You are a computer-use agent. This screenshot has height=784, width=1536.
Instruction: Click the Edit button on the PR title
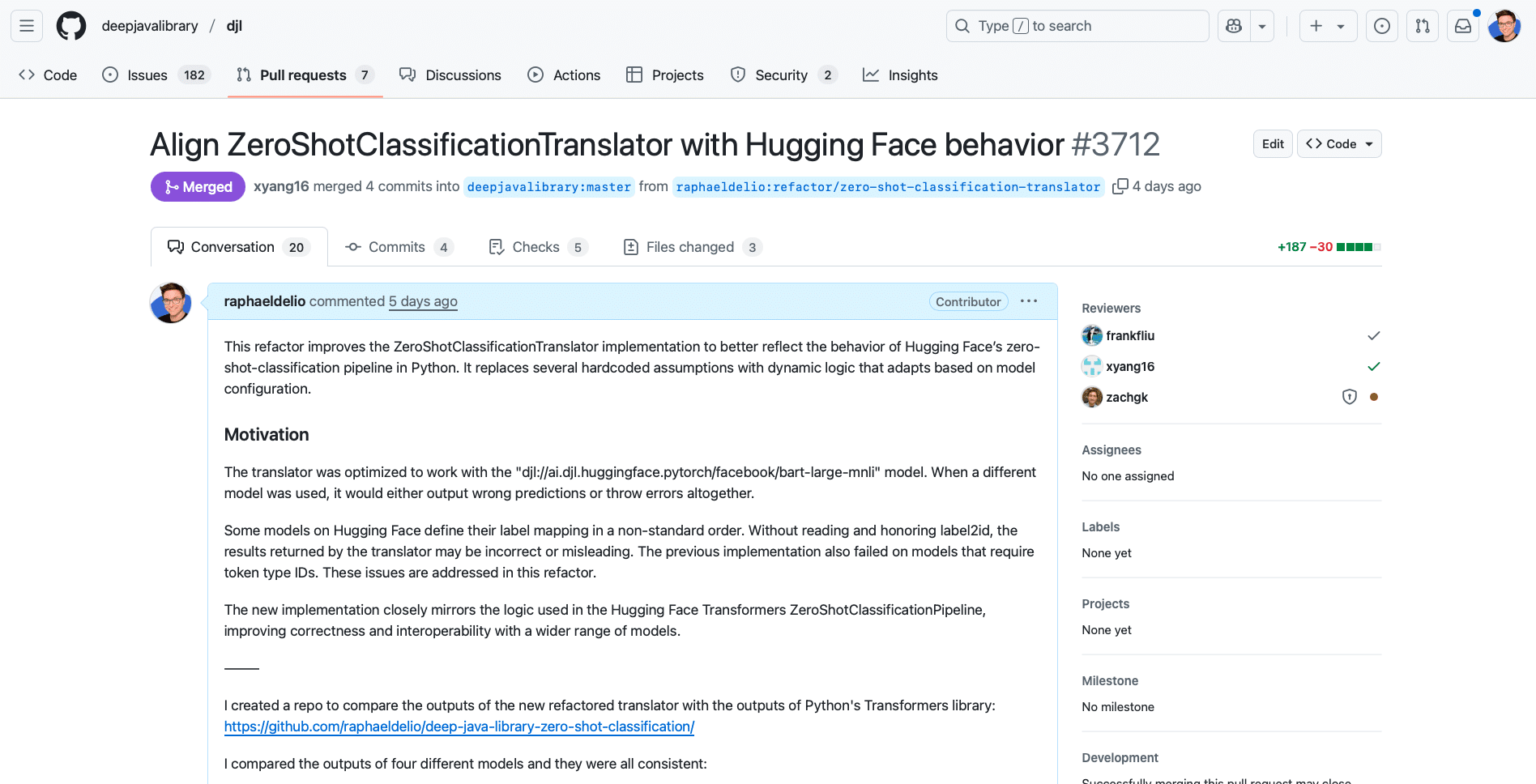click(1272, 143)
